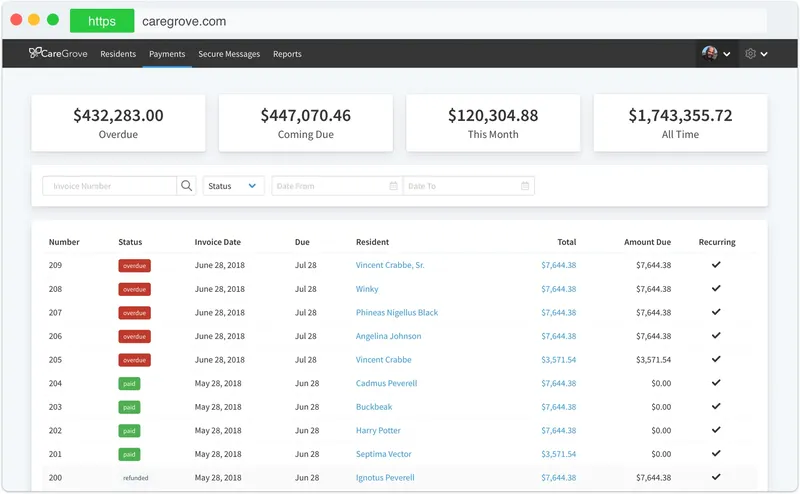Screen dimensions: 800x494
Task: Open resident Angelina Johnson
Action: (x=388, y=336)
